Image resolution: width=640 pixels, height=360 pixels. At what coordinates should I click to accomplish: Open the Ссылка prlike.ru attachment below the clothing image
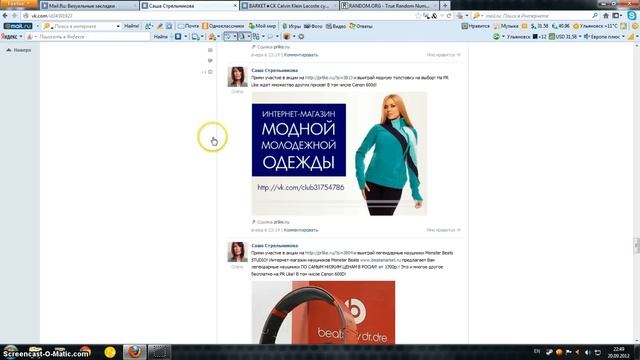pyautogui.click(x=271, y=222)
